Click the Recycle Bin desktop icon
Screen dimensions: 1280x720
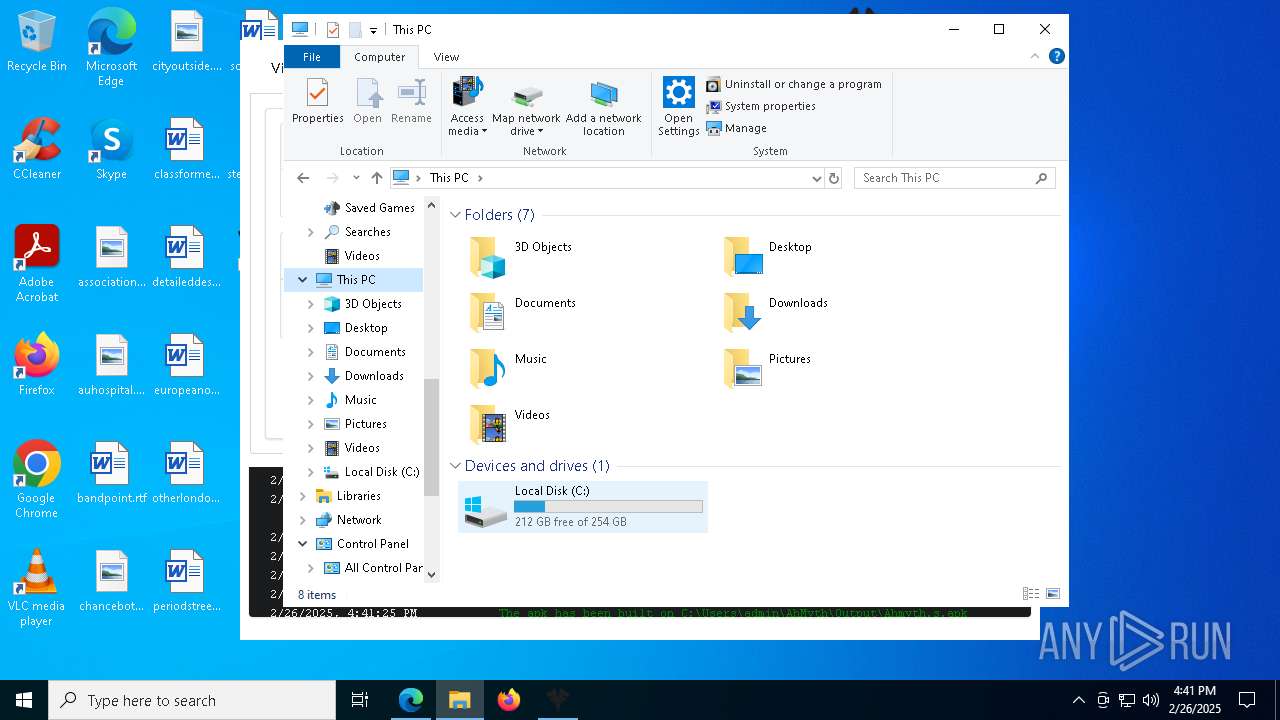click(x=37, y=42)
